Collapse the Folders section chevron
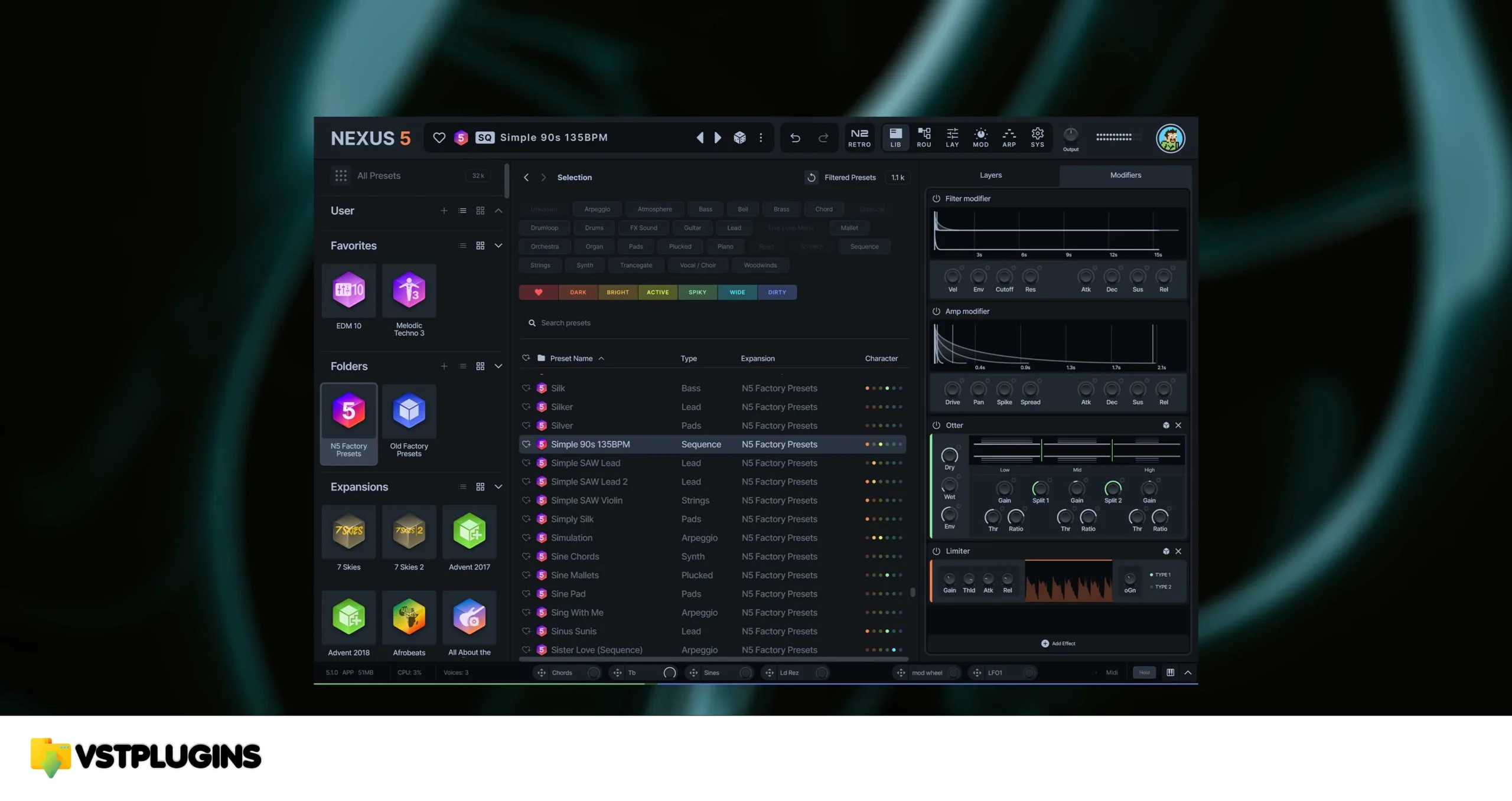1512x801 pixels. point(498,366)
